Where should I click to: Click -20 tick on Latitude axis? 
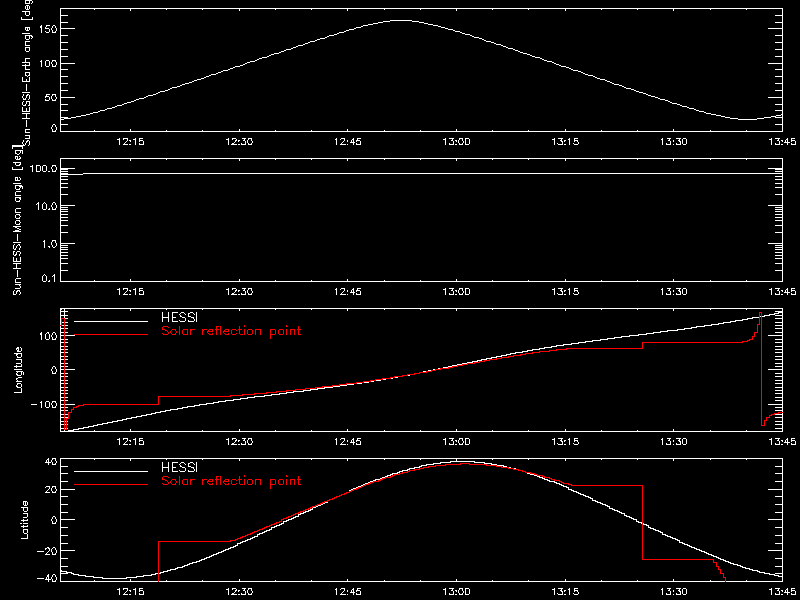(x=46, y=551)
